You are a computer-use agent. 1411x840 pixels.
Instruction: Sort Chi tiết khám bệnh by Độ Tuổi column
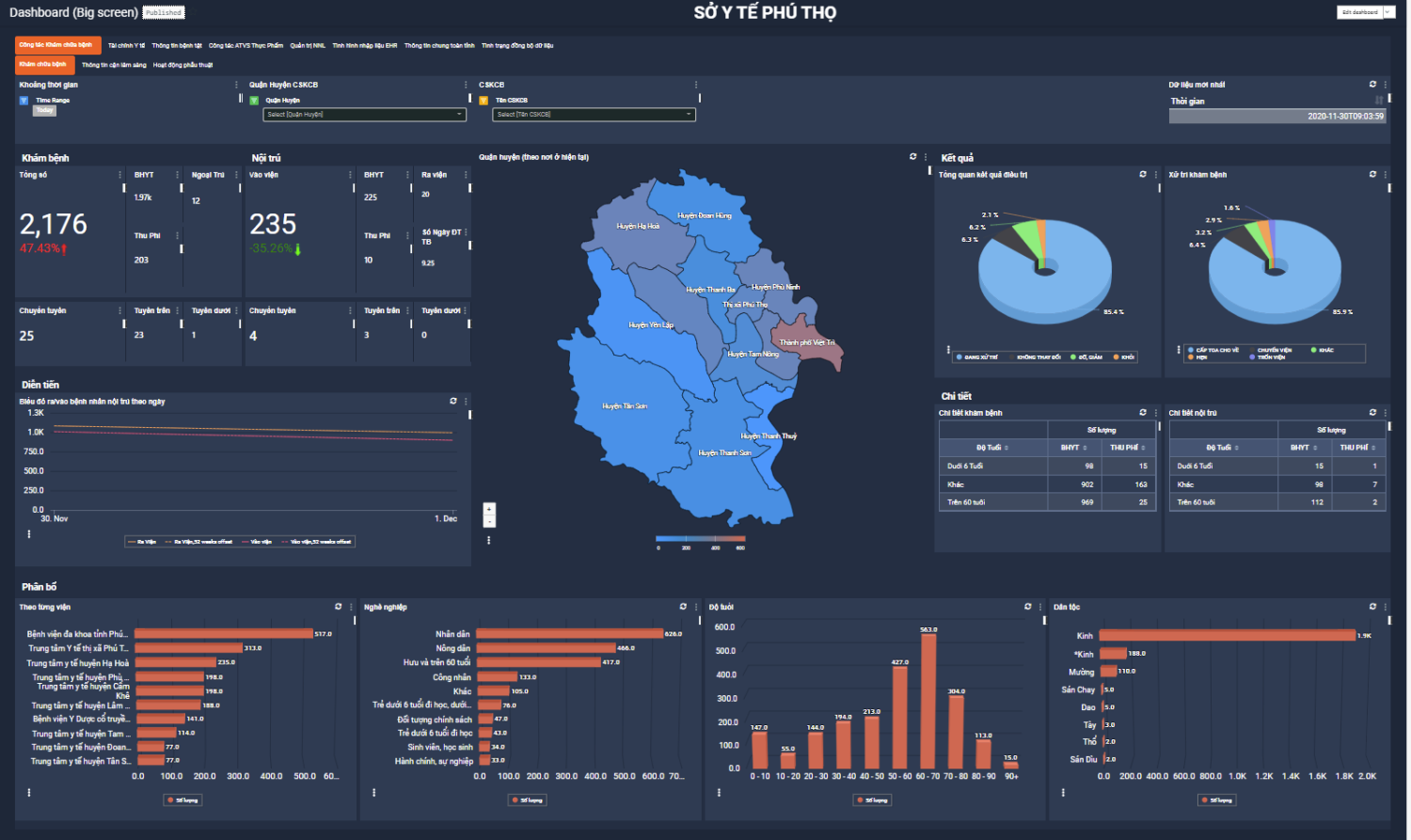click(992, 448)
